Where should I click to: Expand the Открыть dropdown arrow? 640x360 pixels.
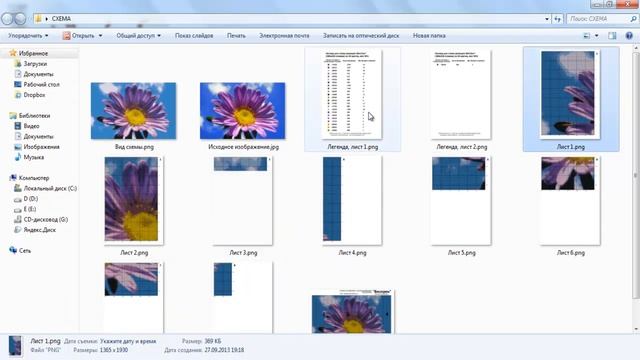[x=100, y=36]
